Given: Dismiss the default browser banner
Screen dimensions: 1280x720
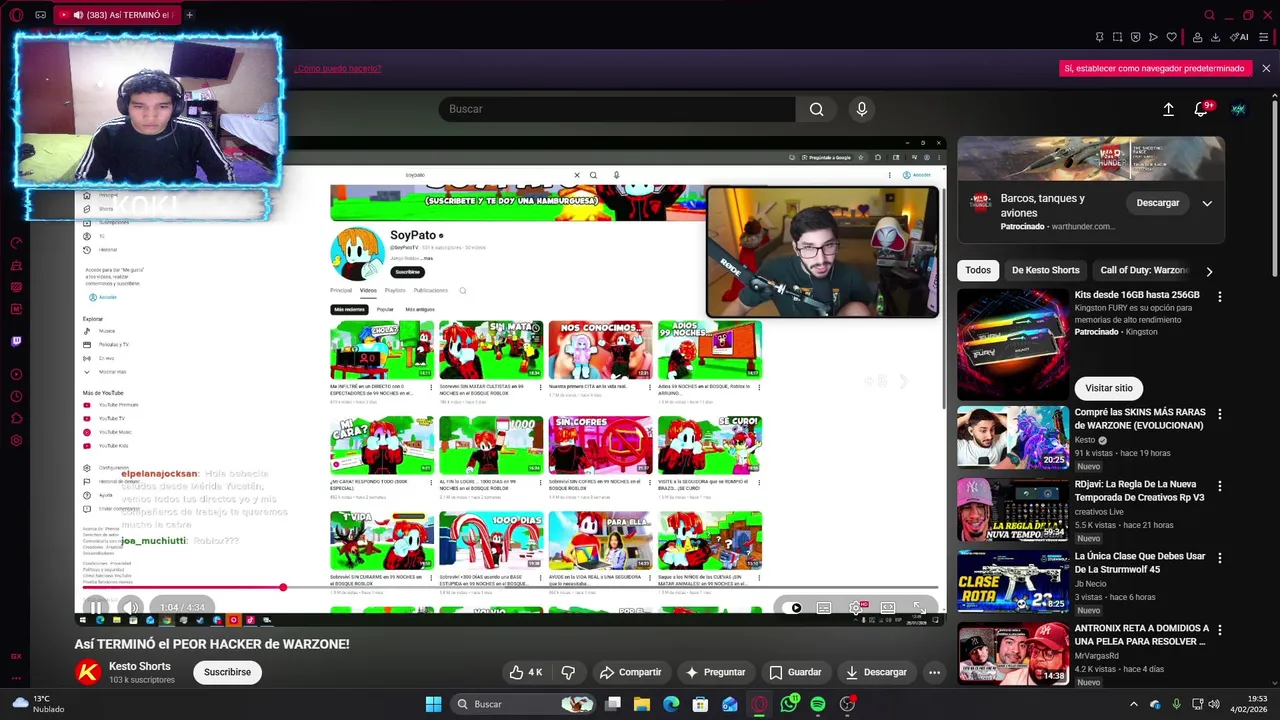Looking at the screenshot, I should 1266,68.
